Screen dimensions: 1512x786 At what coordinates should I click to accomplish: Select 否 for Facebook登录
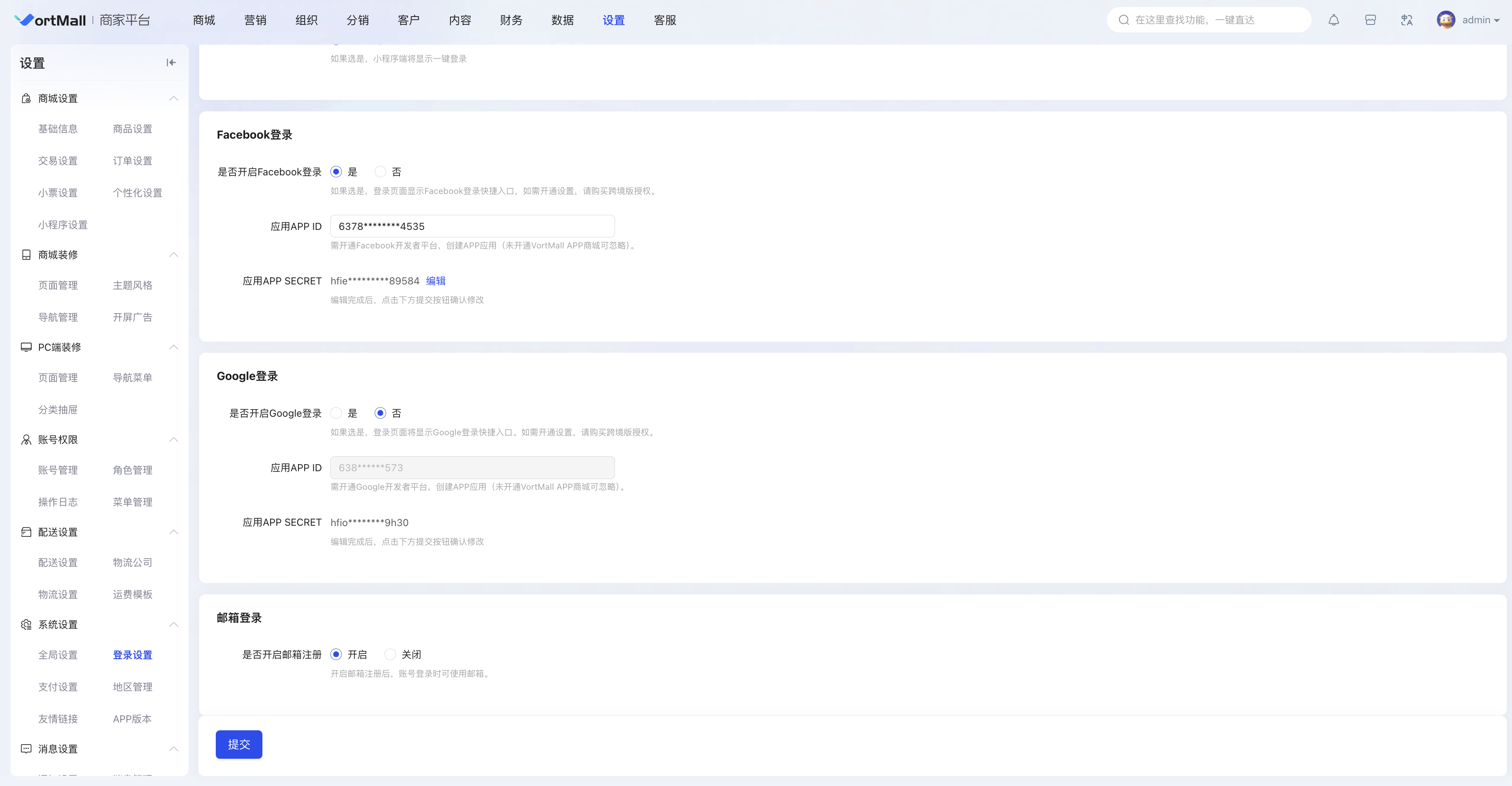click(380, 172)
